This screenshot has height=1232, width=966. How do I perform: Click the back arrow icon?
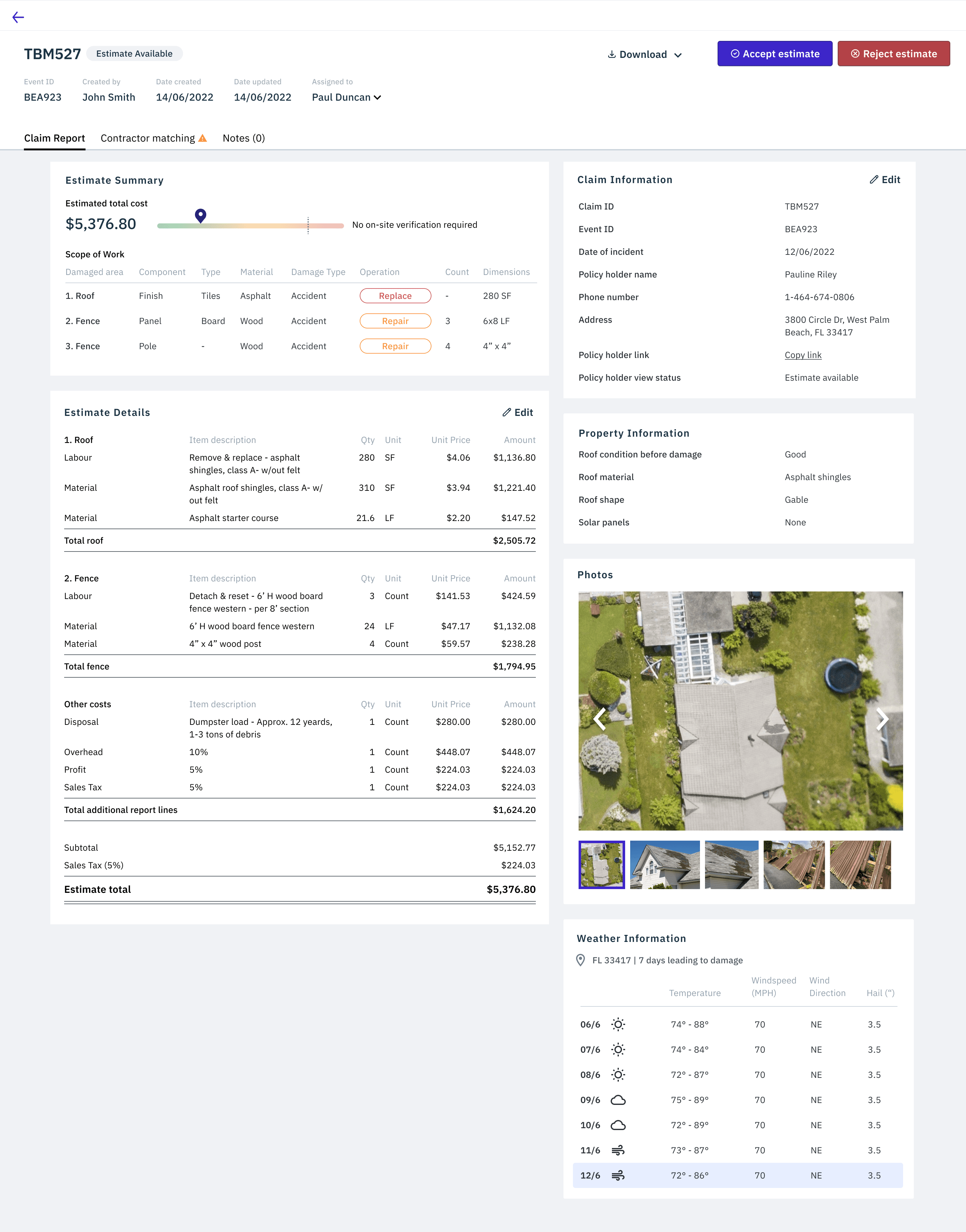[18, 17]
